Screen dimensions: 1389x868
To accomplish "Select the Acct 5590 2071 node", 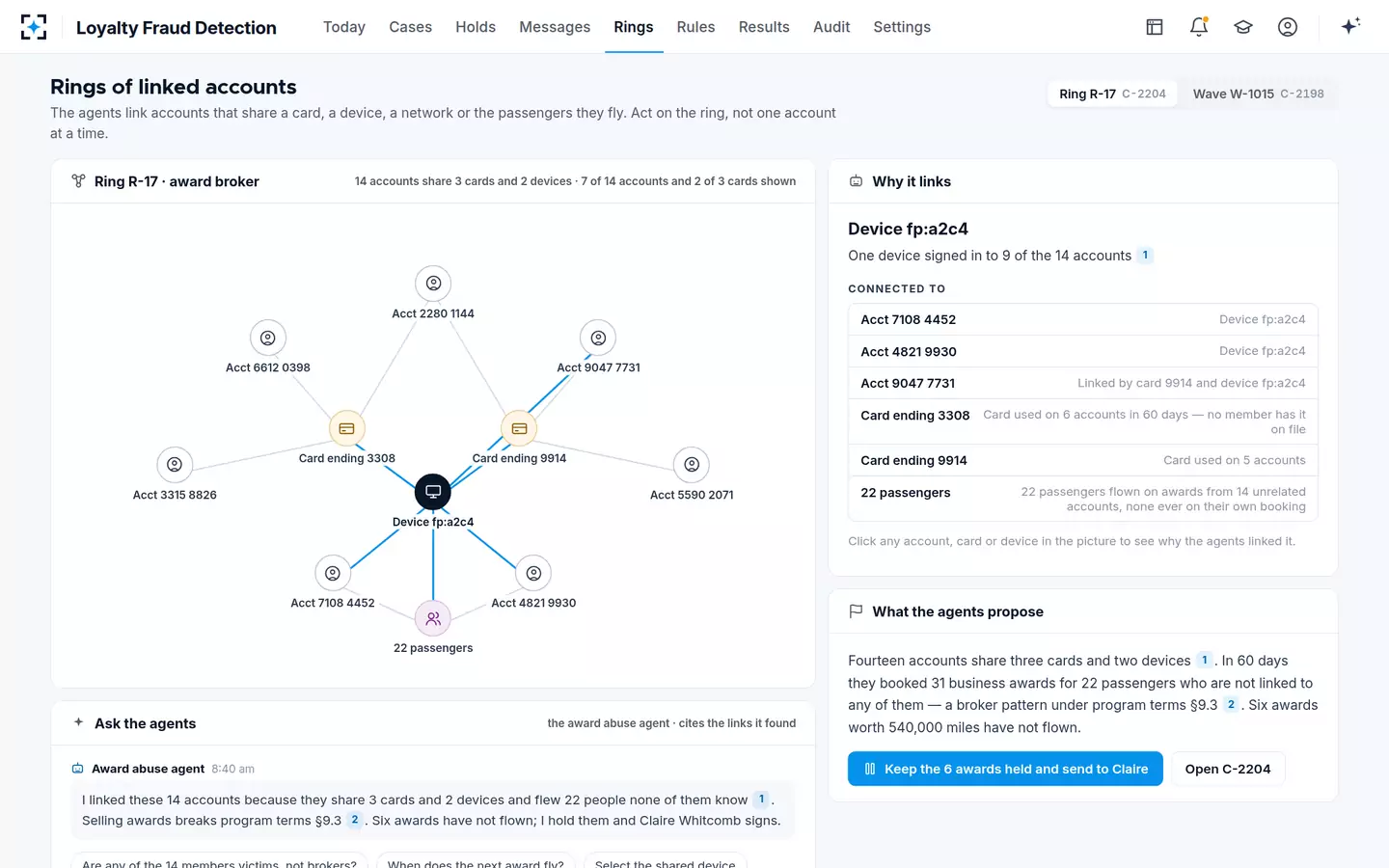I will tap(692, 465).
